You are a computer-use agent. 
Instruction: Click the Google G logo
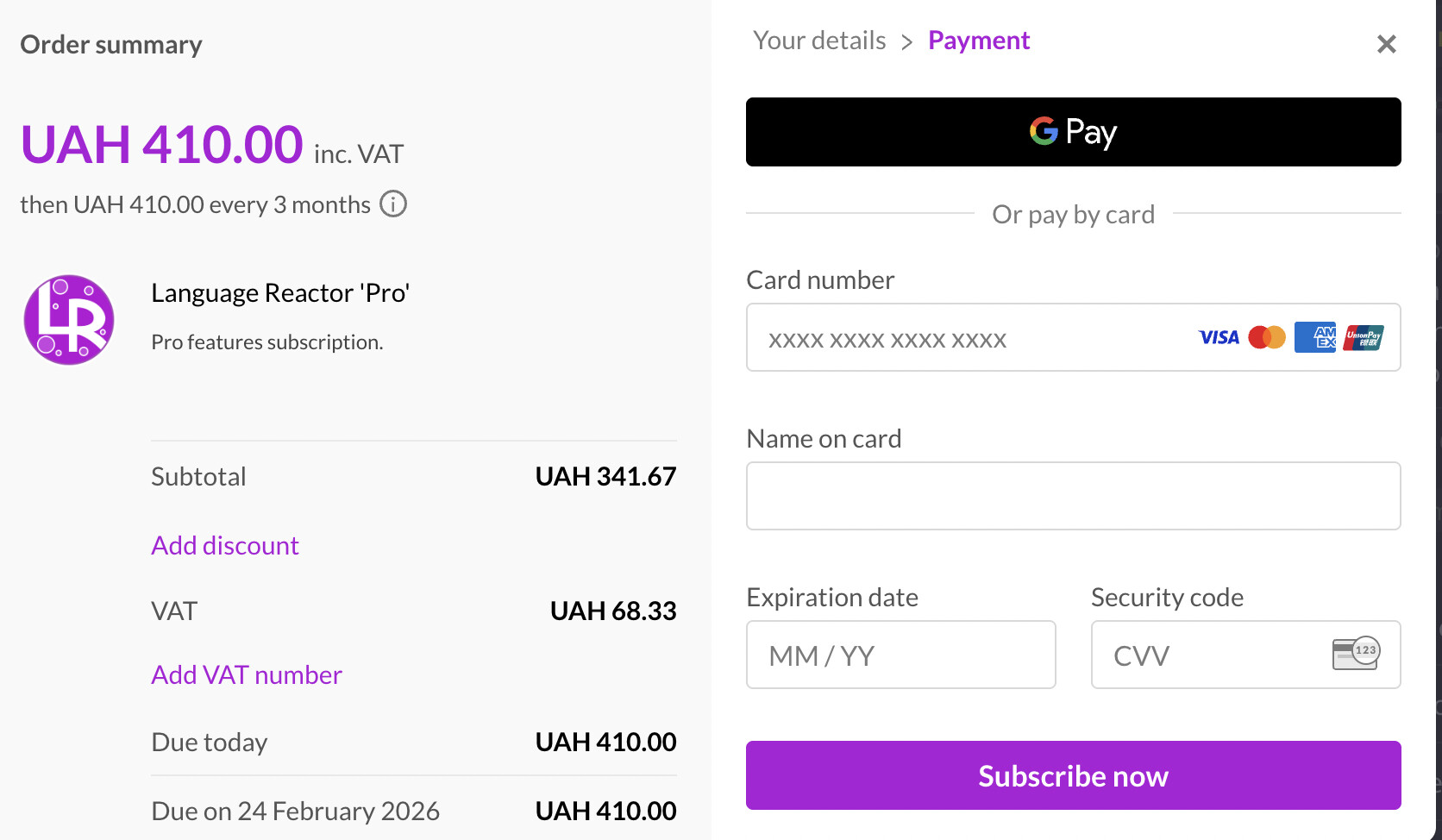[x=1044, y=131]
